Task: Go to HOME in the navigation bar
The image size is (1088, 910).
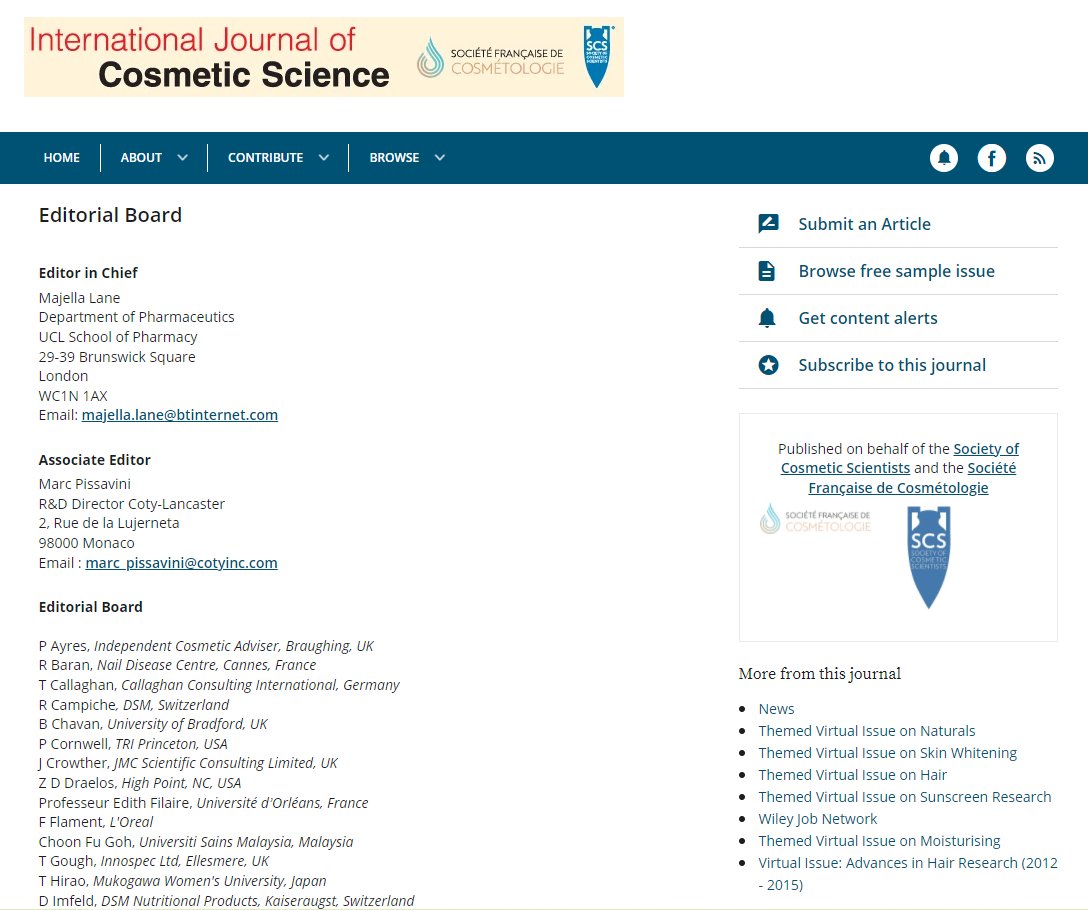Action: coord(62,158)
